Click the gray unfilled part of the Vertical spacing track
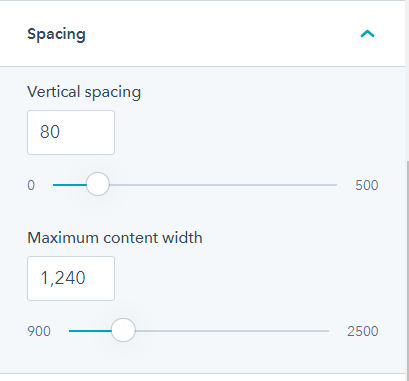The height and width of the screenshot is (381, 409). coord(223,185)
